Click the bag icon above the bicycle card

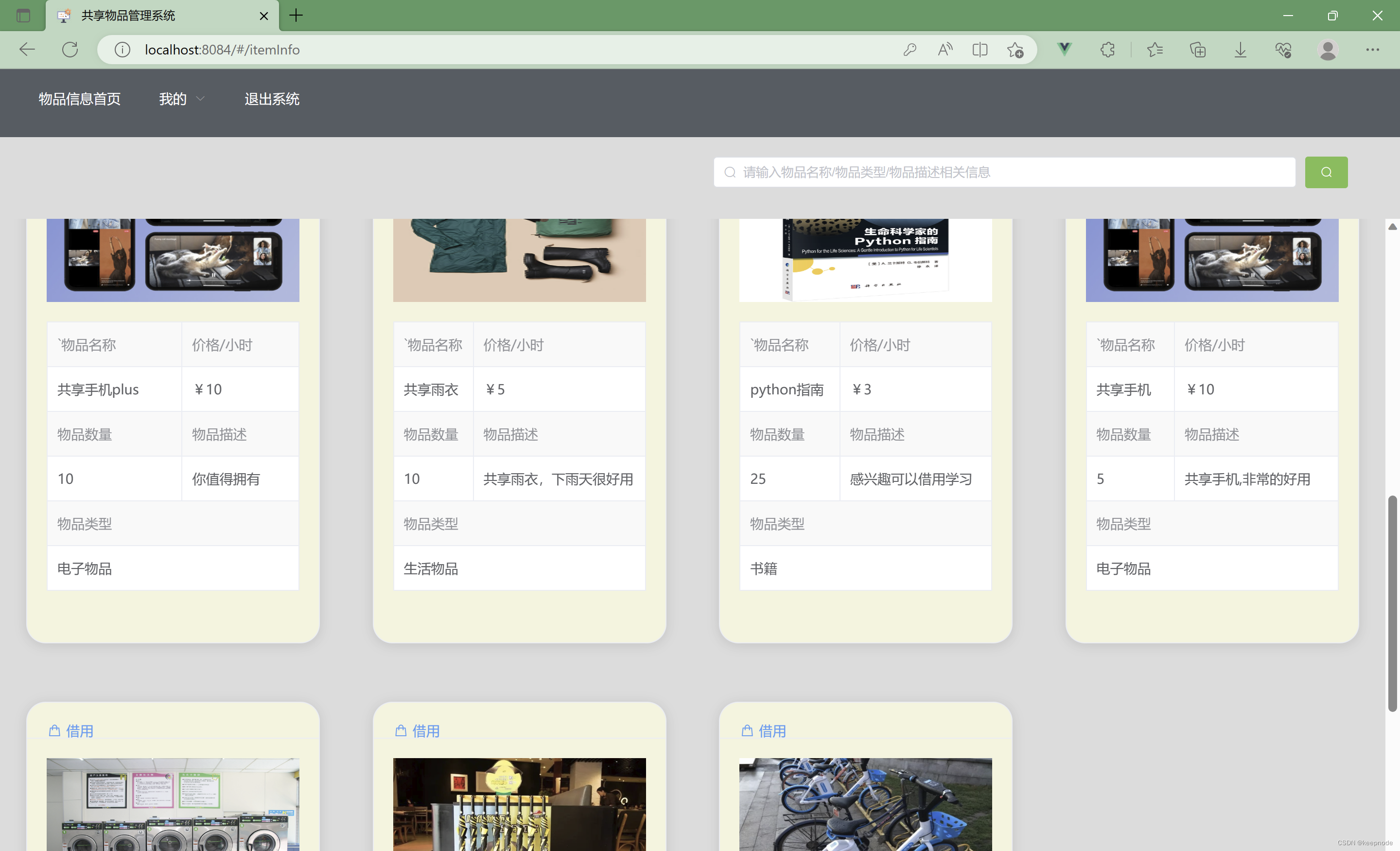[747, 730]
